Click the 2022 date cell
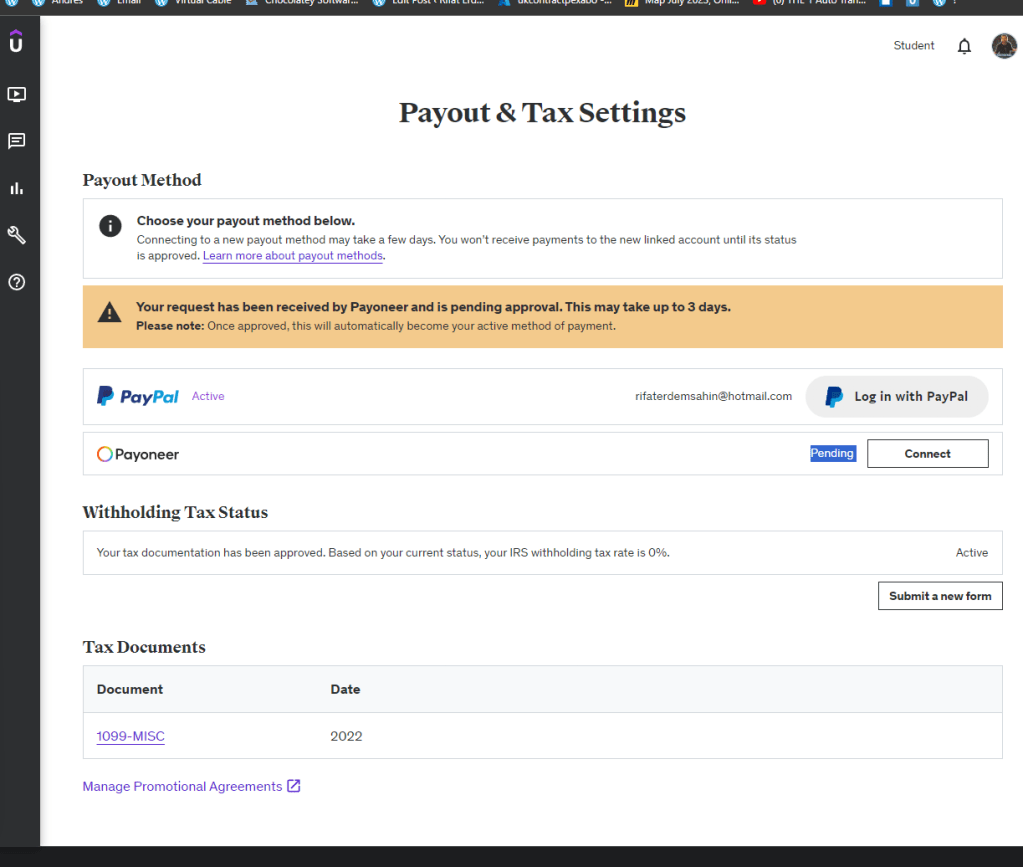This screenshot has width=1023, height=867. pos(346,736)
